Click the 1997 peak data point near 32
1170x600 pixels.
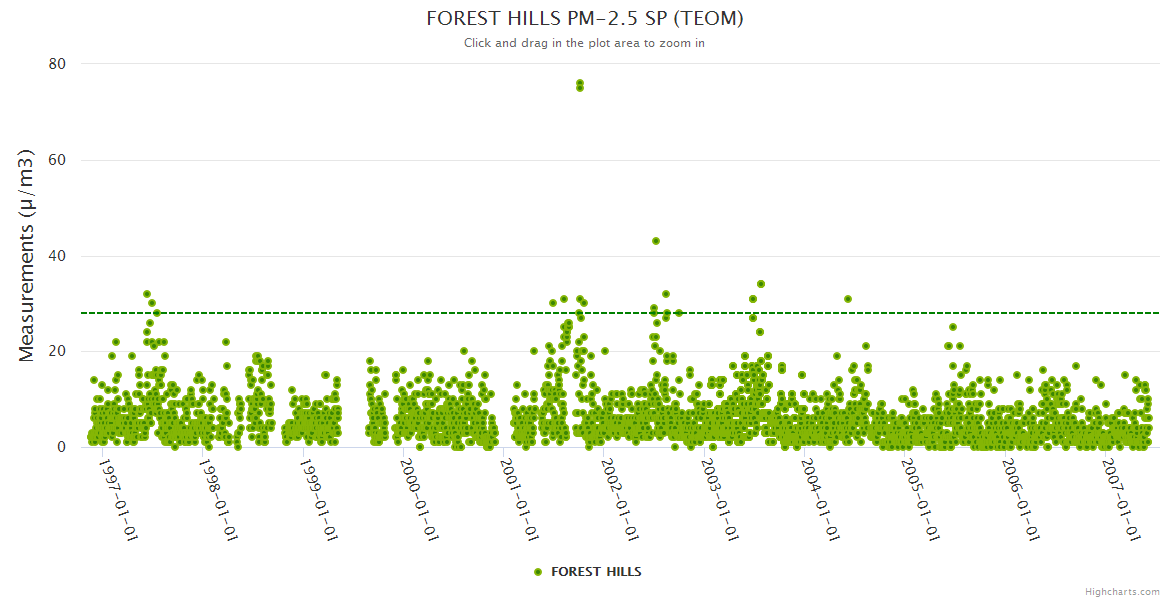pyautogui.click(x=147, y=294)
